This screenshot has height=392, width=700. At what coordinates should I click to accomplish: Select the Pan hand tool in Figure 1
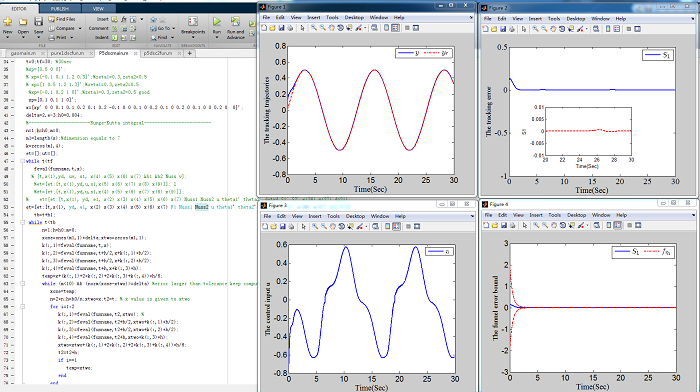(331, 28)
